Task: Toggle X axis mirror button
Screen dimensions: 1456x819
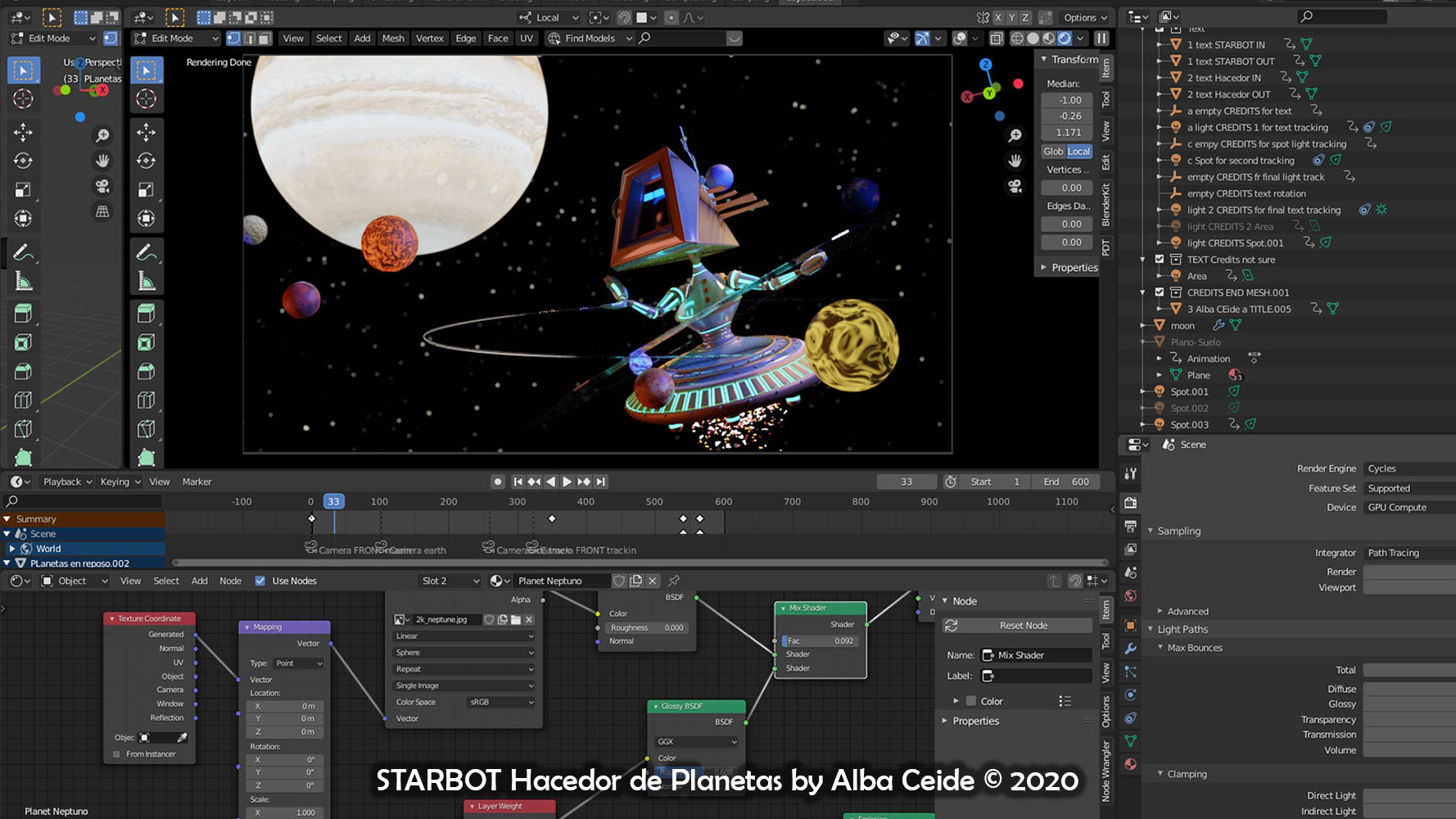Action: point(997,17)
